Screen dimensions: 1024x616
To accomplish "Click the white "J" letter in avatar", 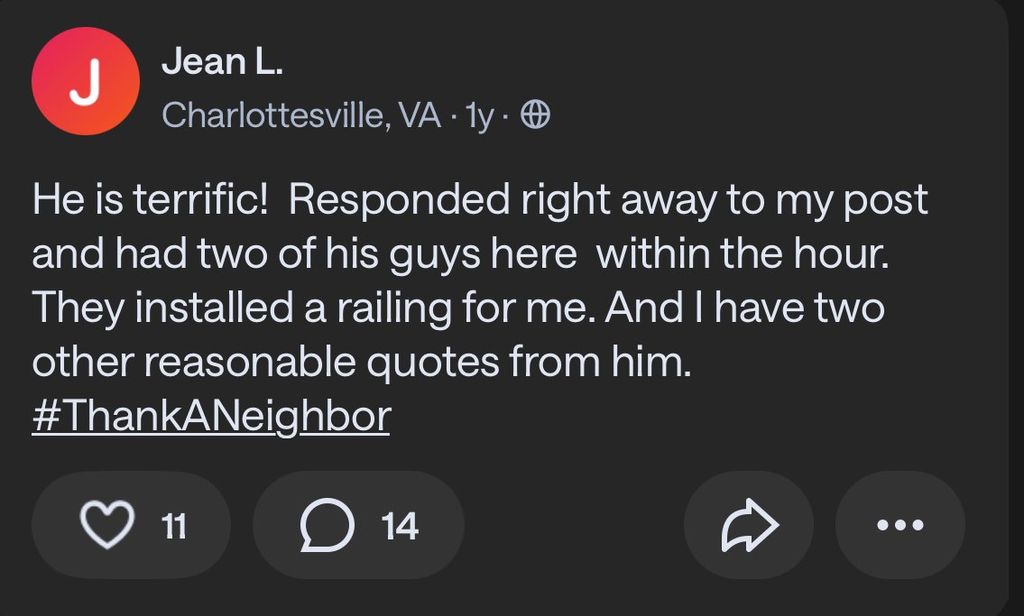I will [x=85, y=83].
